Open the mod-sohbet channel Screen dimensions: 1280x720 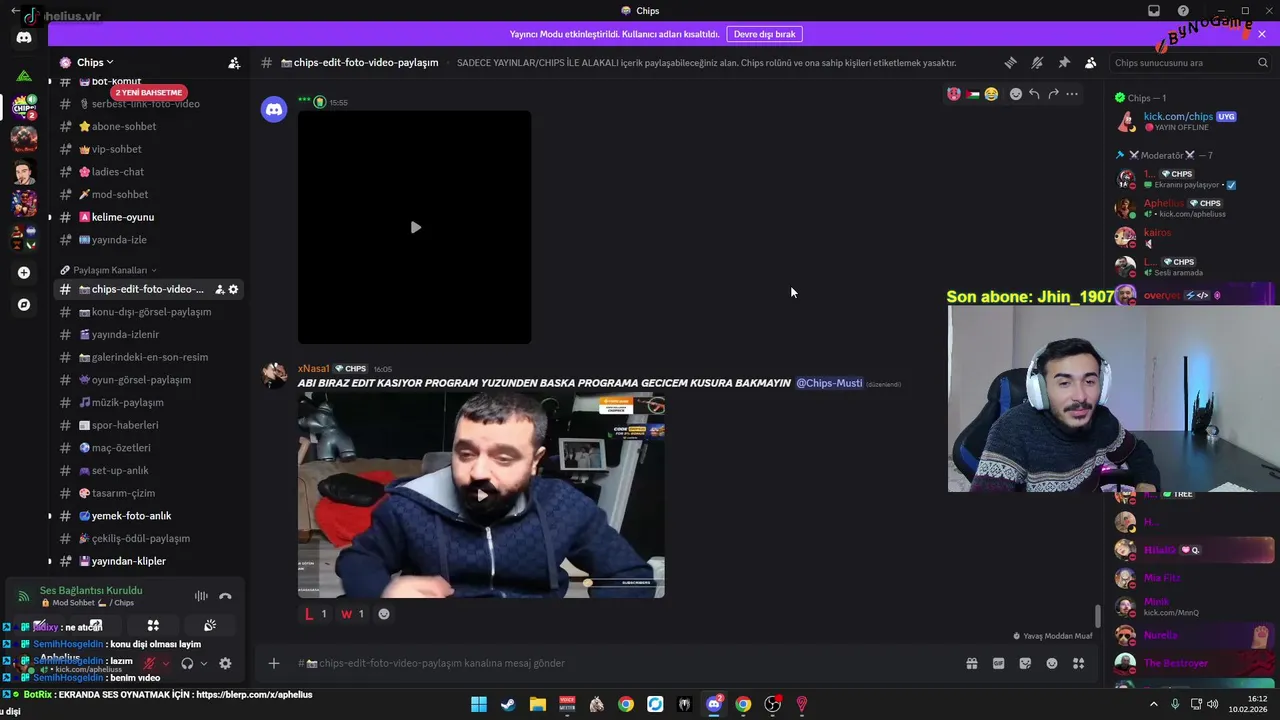click(x=146, y=195)
